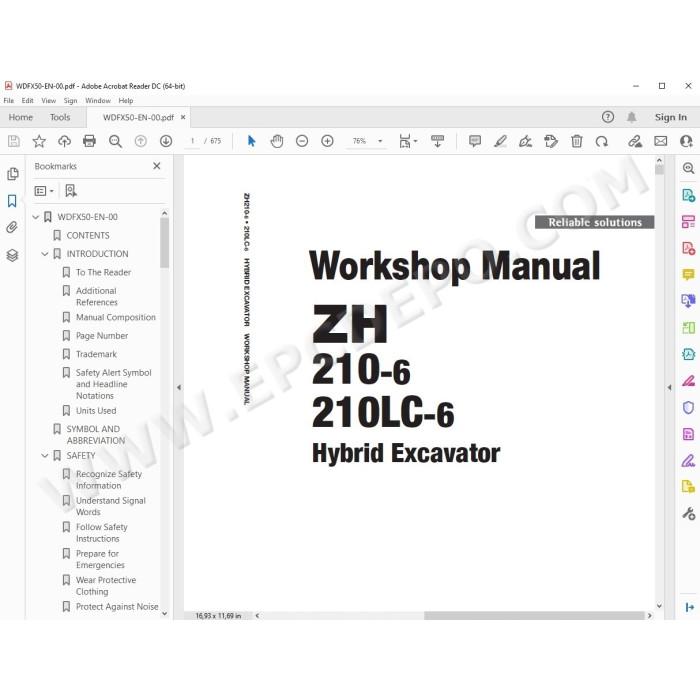Open the Help menu
The width and height of the screenshot is (700, 700).
126,101
